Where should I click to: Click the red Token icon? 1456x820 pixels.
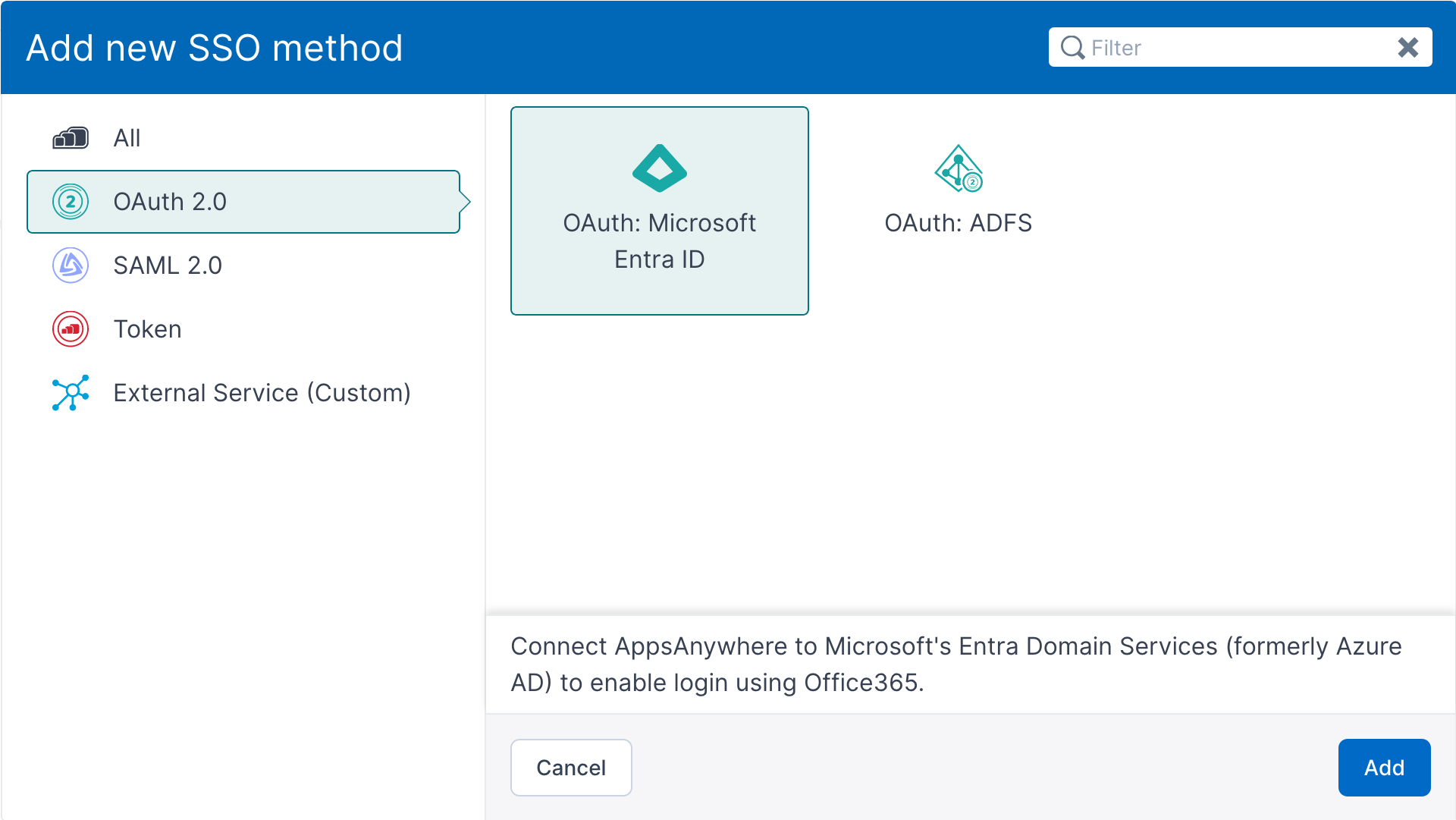71,329
